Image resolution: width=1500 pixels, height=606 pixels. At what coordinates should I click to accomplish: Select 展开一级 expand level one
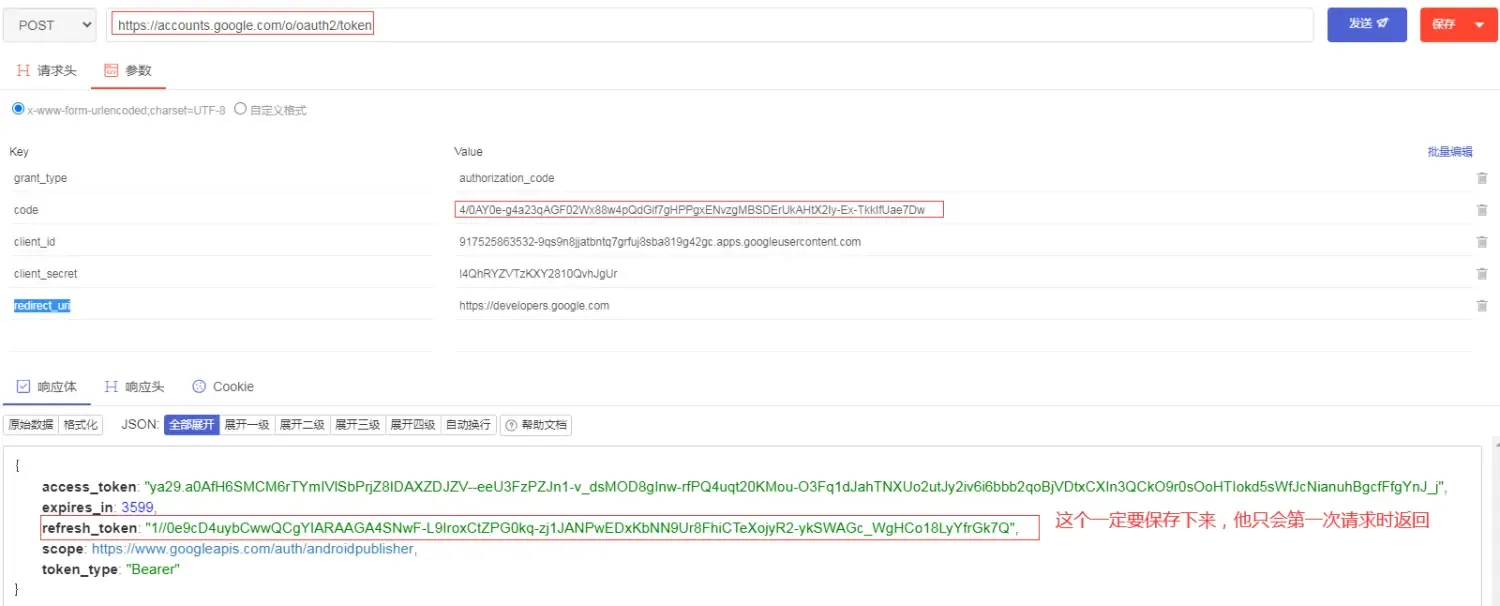(247, 425)
